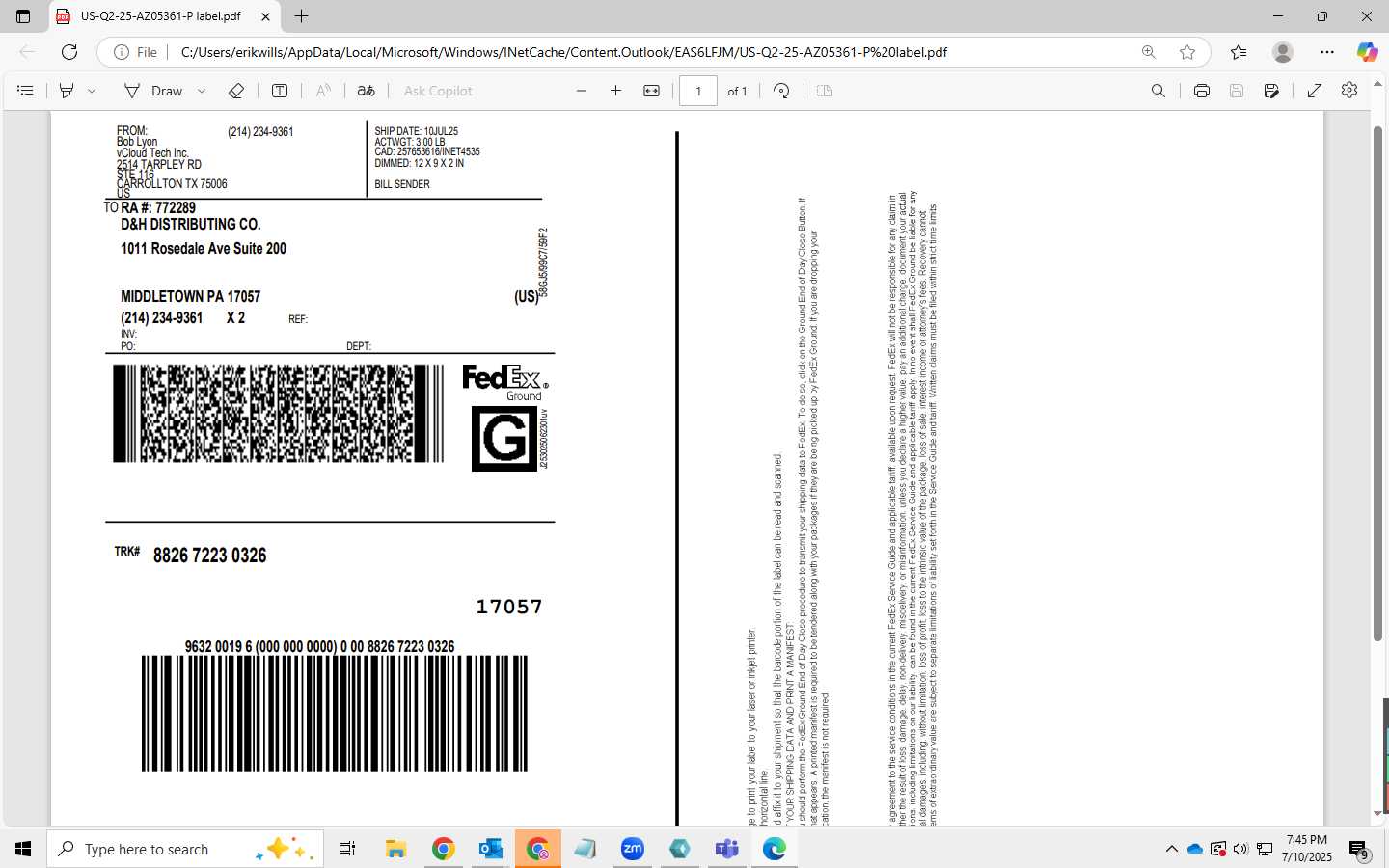The height and width of the screenshot is (868, 1389).
Task: Toggle Fit to width
Action: coord(652,91)
